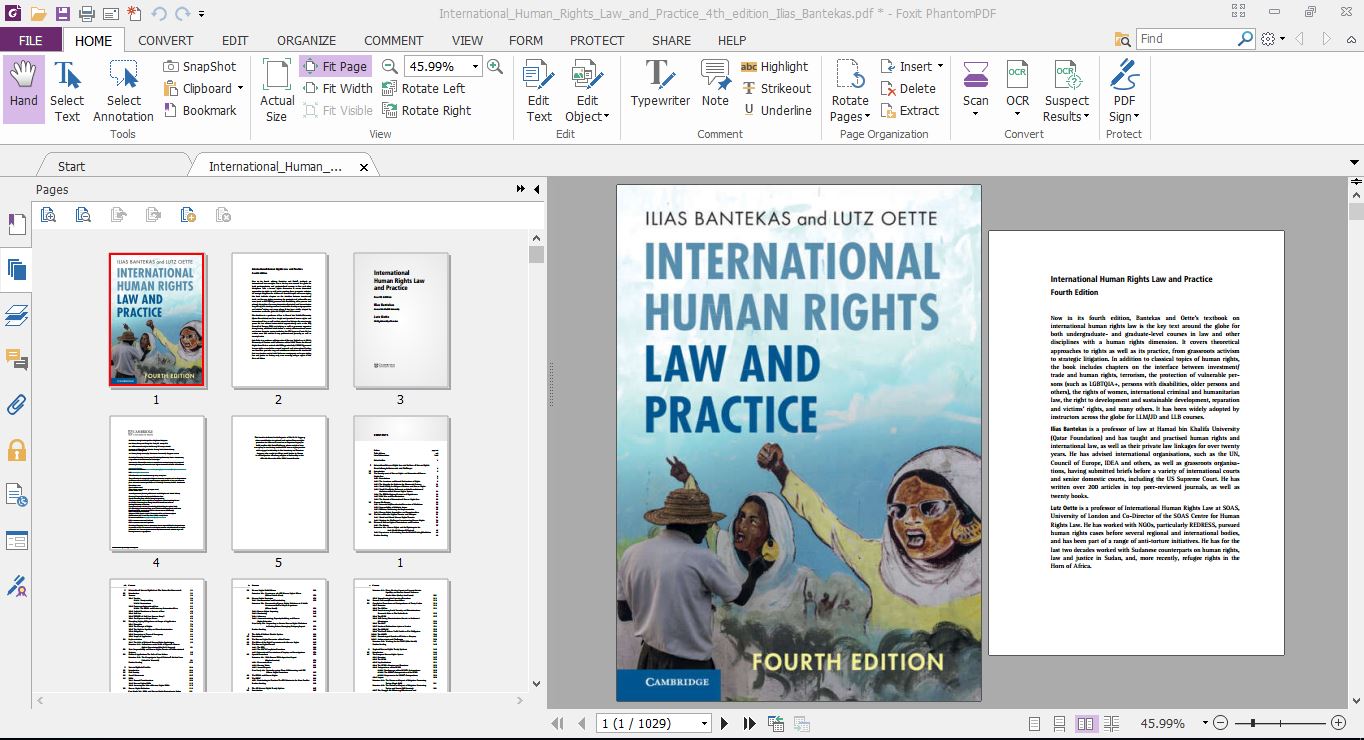Open the COMMENT ribbon tab
The height and width of the screenshot is (740, 1364).
coord(394,40)
